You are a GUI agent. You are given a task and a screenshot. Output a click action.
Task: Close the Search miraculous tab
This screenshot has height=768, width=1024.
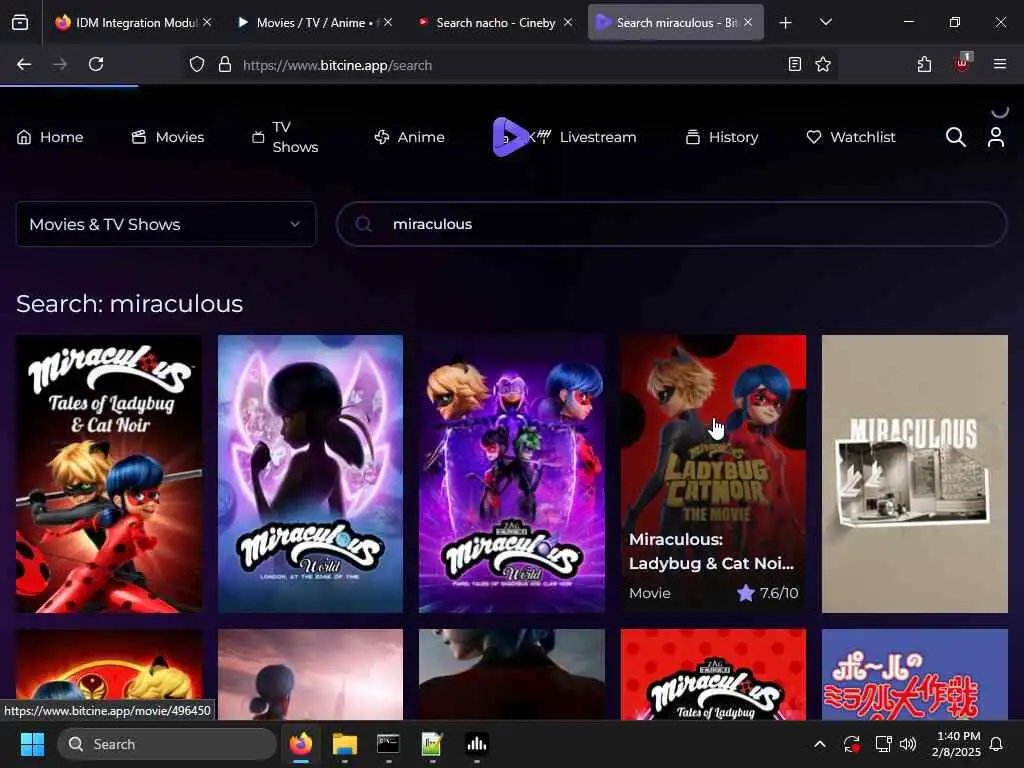(x=748, y=23)
